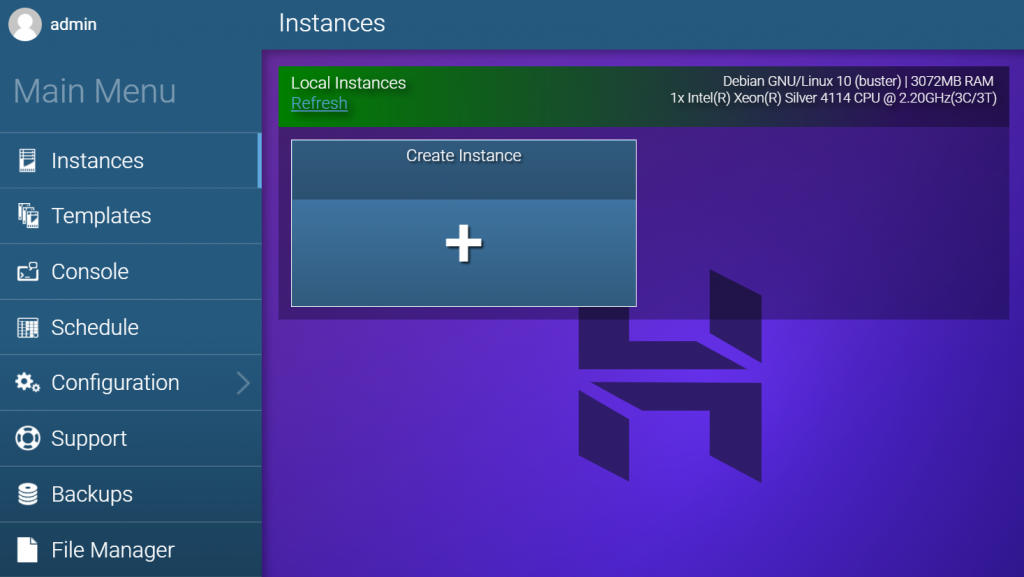The width and height of the screenshot is (1024, 577).
Task: Click the Support lifebuoy icon
Action: 28,438
